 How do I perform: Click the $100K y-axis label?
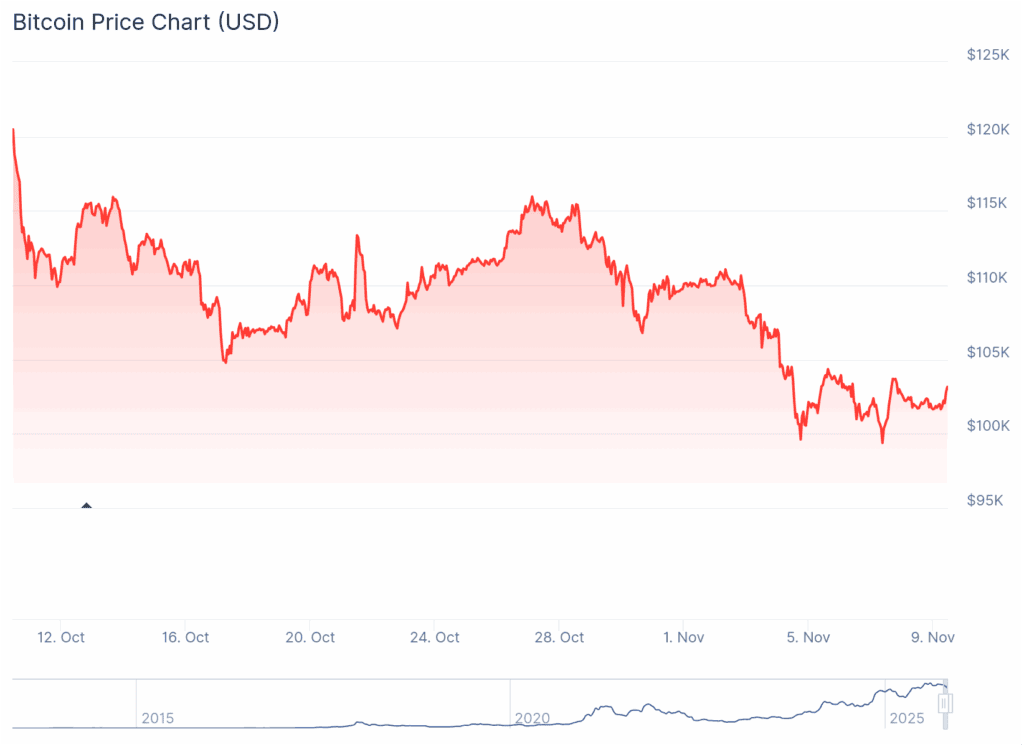pos(988,426)
